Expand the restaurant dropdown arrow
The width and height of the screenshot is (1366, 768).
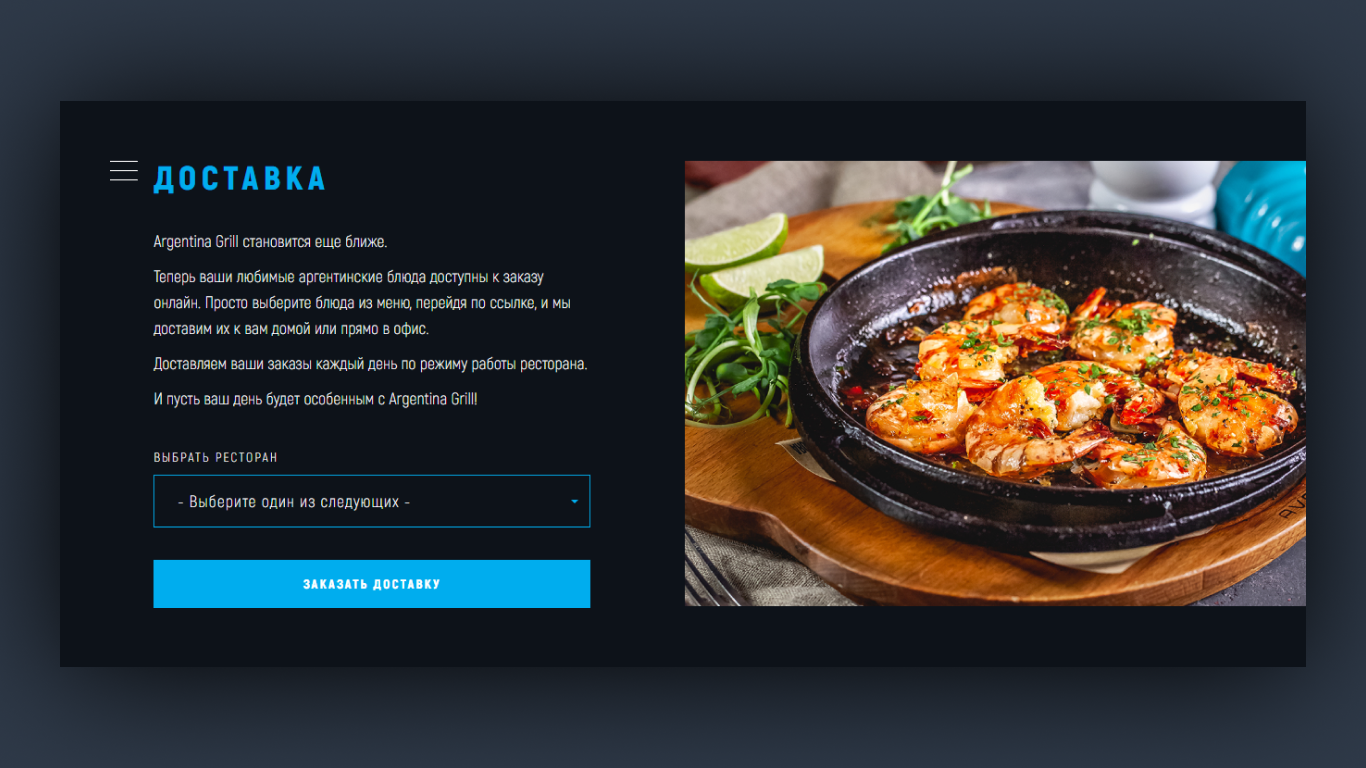[574, 501]
